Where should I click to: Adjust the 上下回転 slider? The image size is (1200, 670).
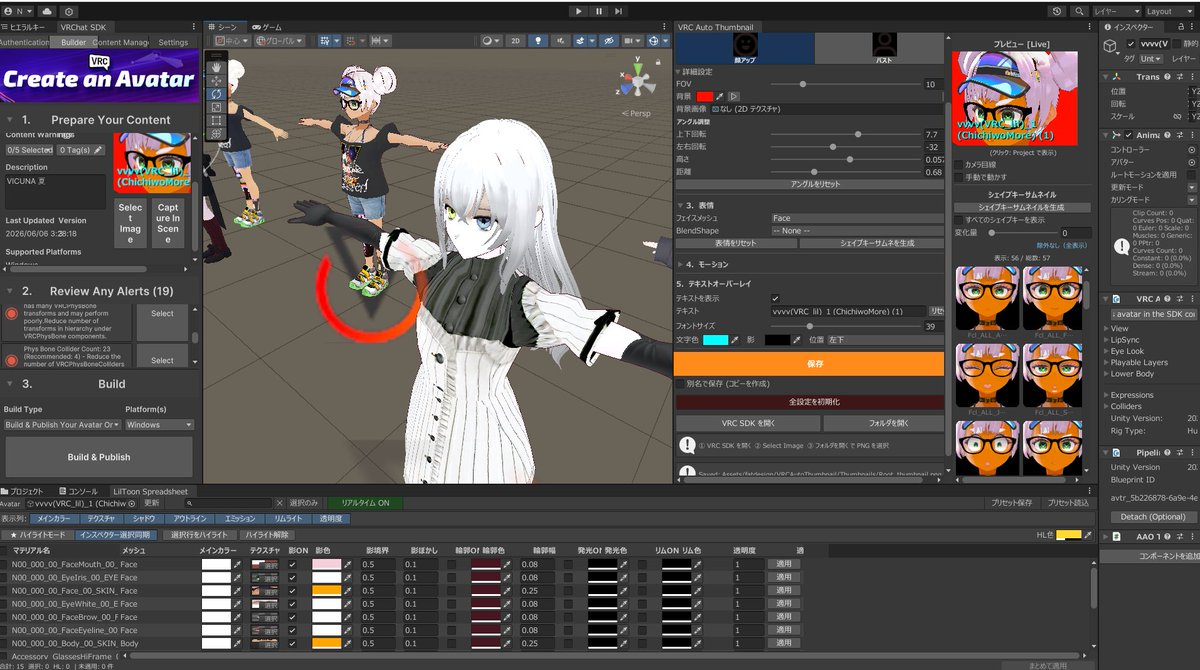click(x=845, y=134)
